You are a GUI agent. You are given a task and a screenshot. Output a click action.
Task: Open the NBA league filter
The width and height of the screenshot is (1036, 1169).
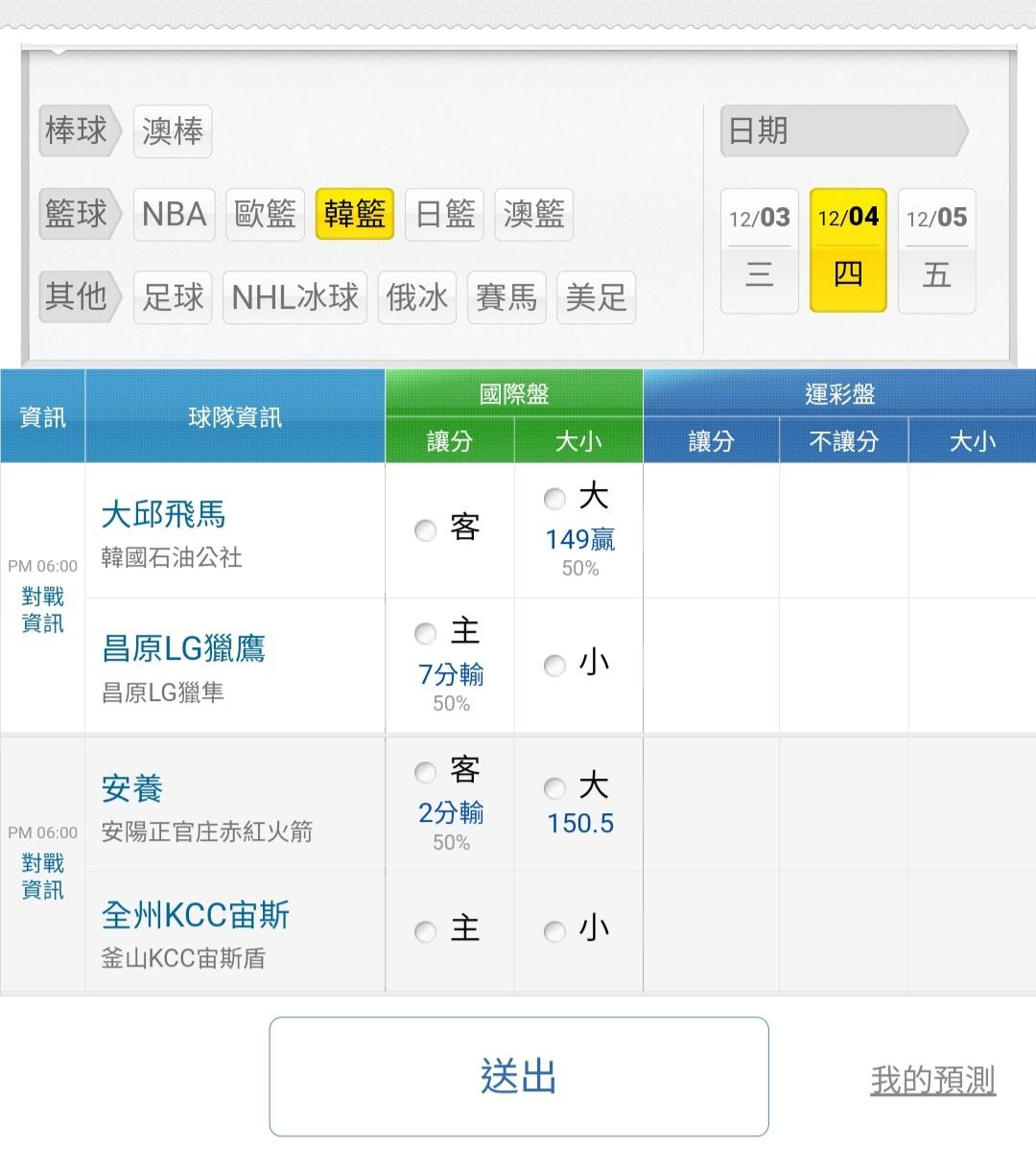[x=174, y=214]
